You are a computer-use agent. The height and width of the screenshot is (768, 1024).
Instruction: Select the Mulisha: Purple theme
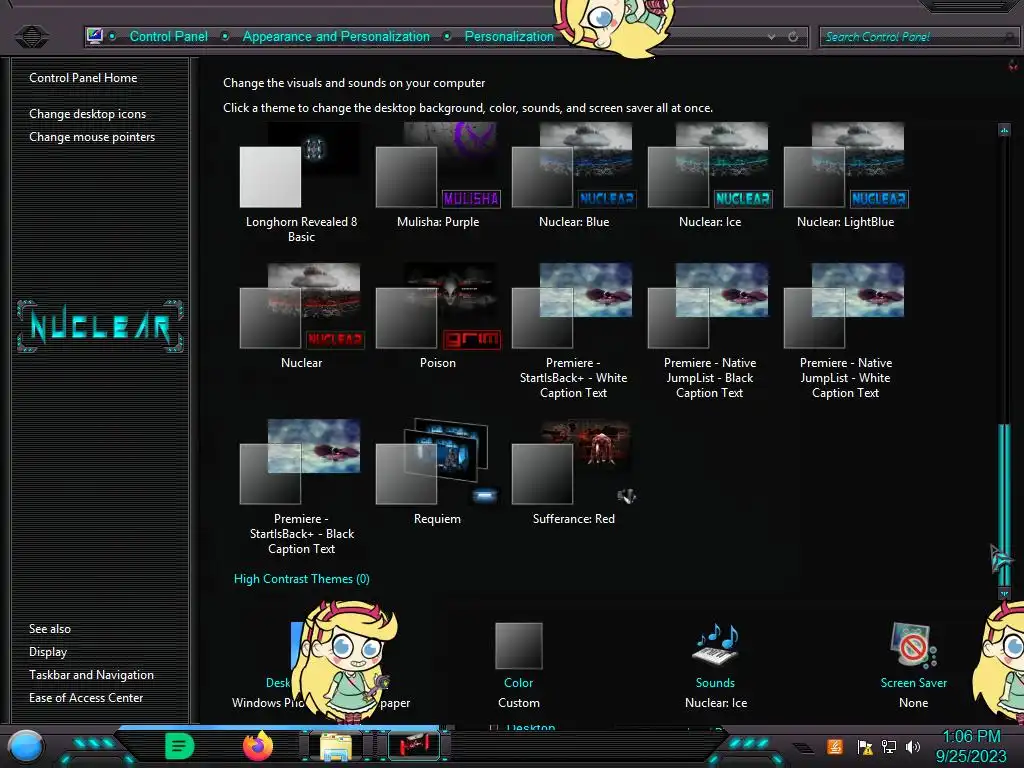click(438, 175)
